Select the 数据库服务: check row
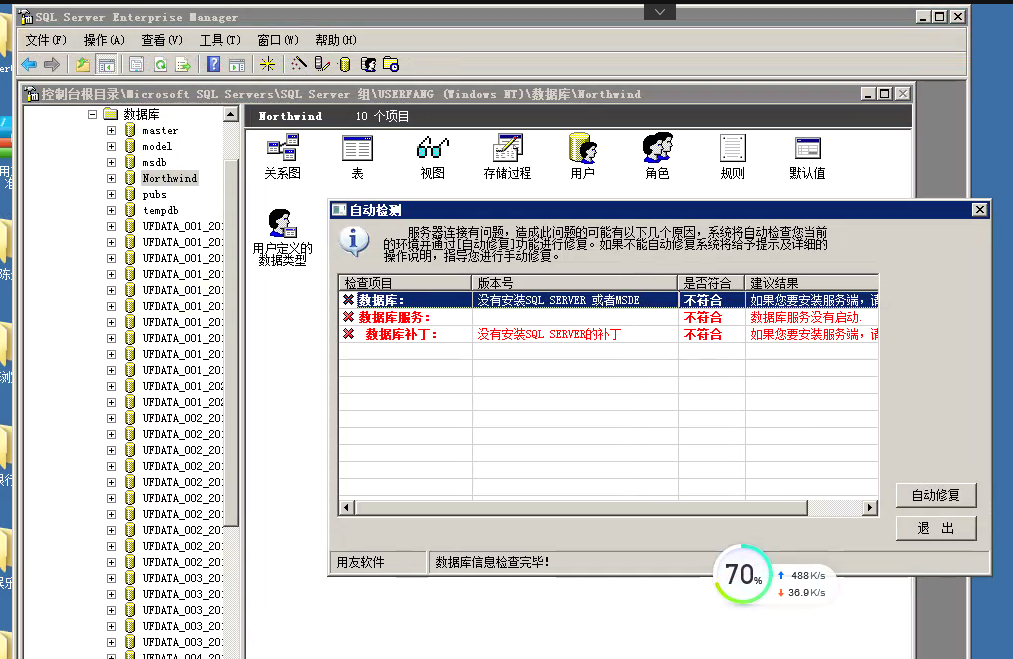The image size is (1013, 659). click(609, 317)
